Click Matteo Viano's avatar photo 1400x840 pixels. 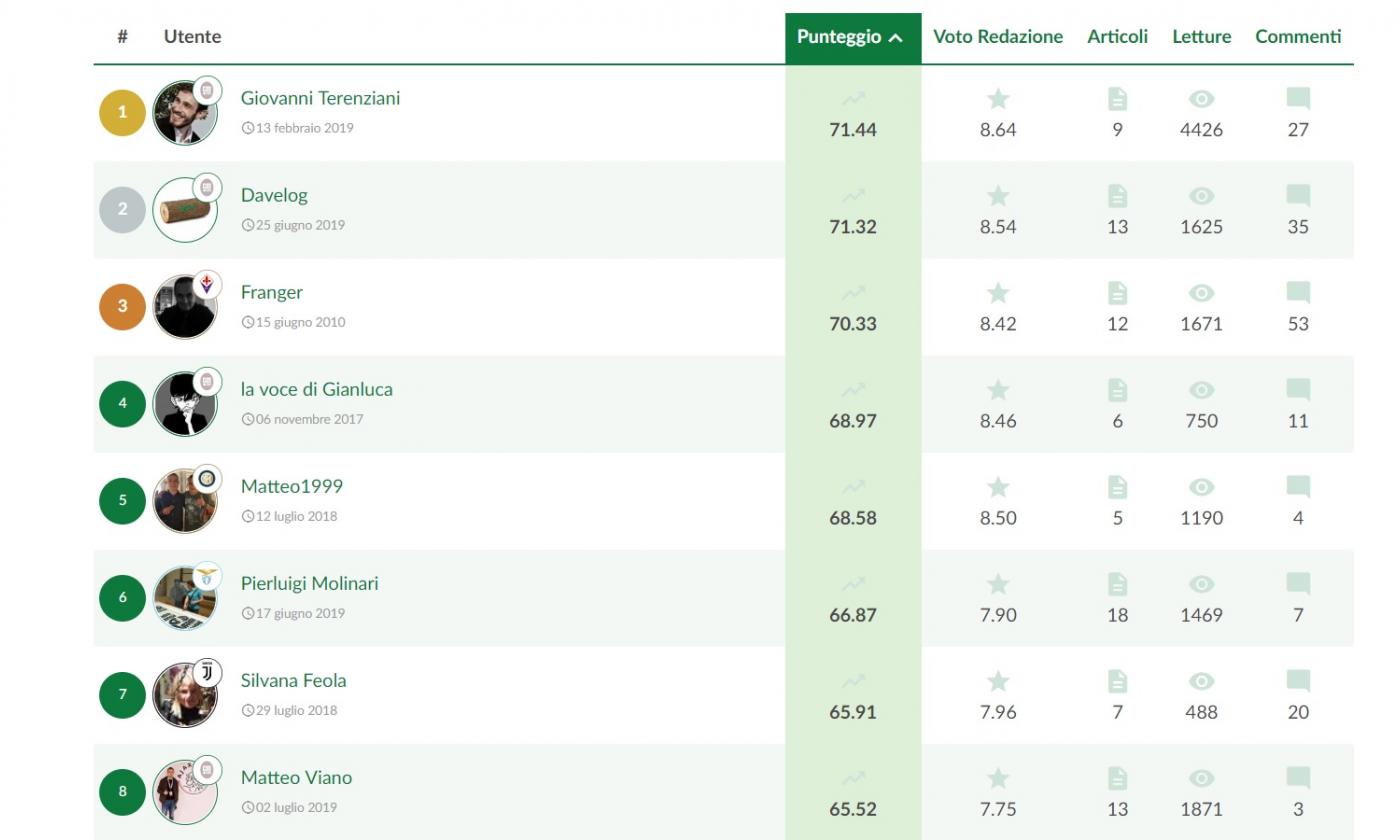tap(185, 792)
